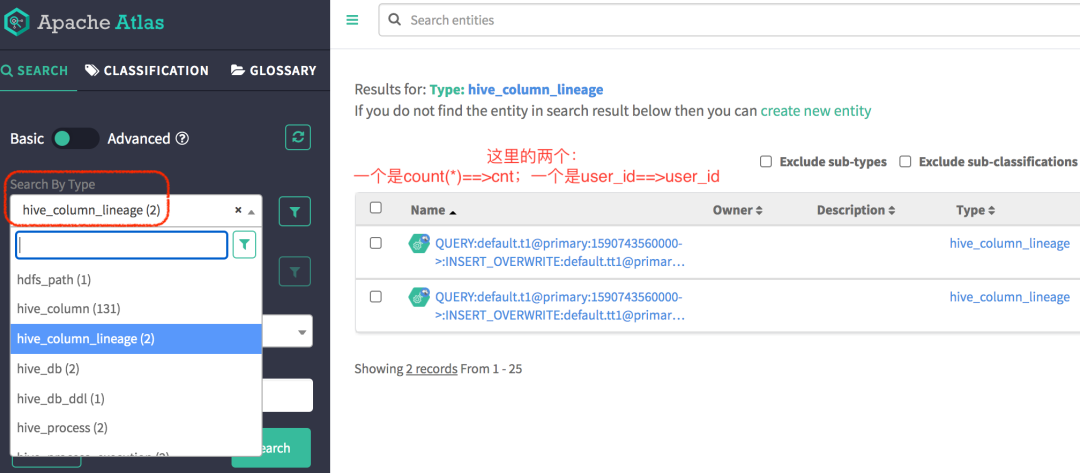Open Advanced search help question icon
Viewport: 1080px width, 473px height.
point(182,138)
